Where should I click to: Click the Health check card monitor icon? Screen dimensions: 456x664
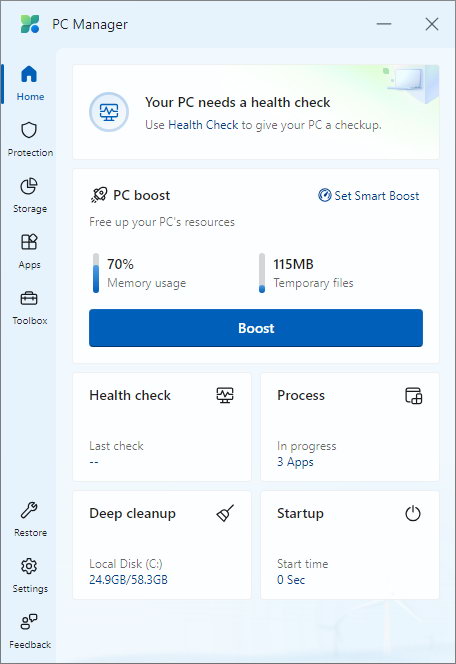pyautogui.click(x=225, y=395)
